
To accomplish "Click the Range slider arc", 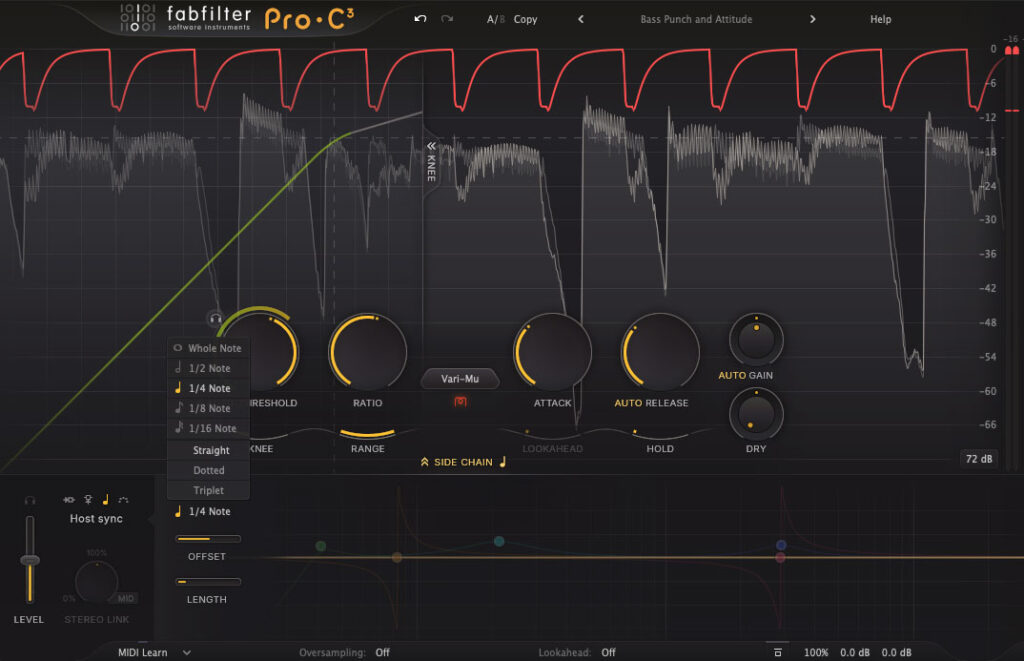I will pyautogui.click(x=368, y=433).
